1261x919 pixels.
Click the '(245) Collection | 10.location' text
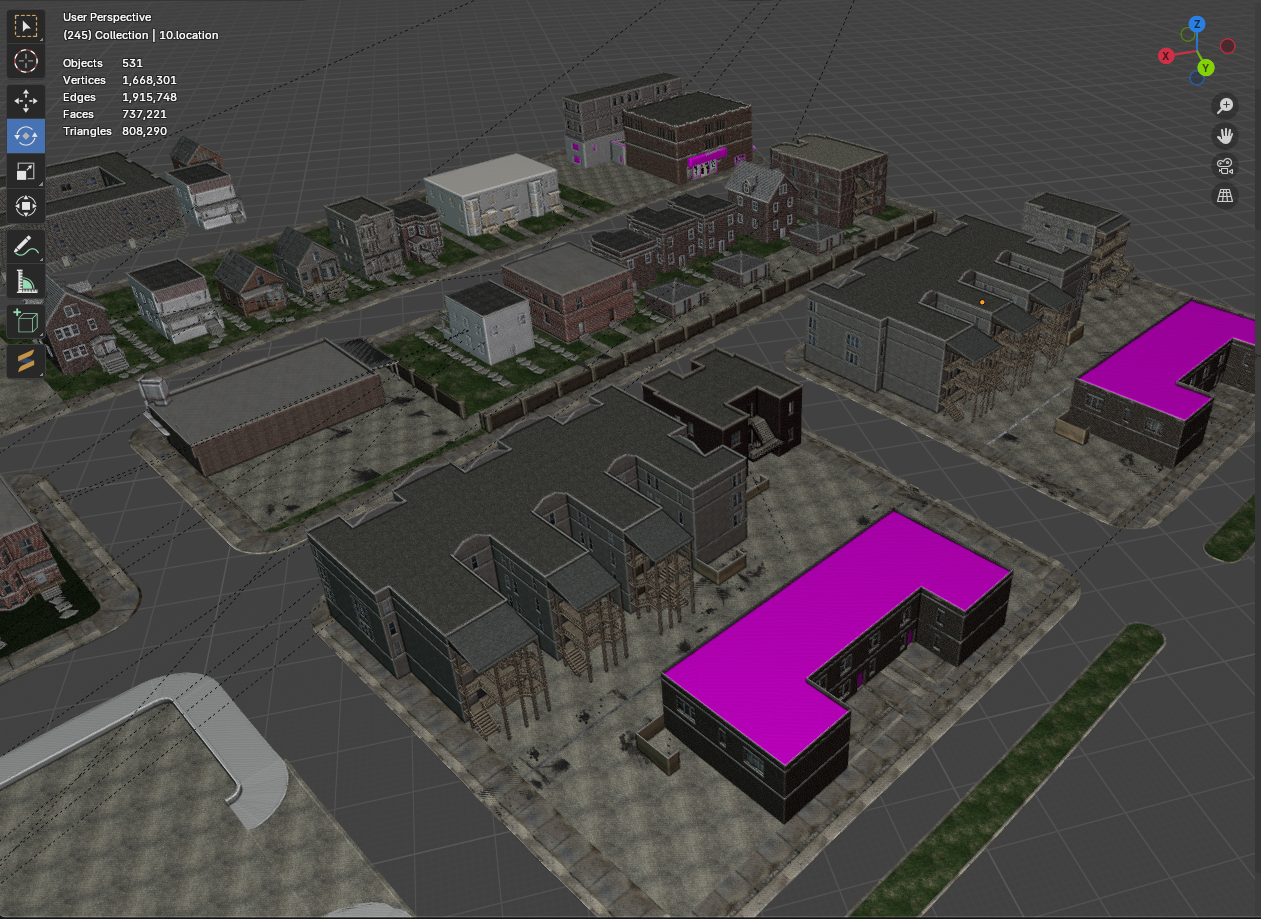140,35
